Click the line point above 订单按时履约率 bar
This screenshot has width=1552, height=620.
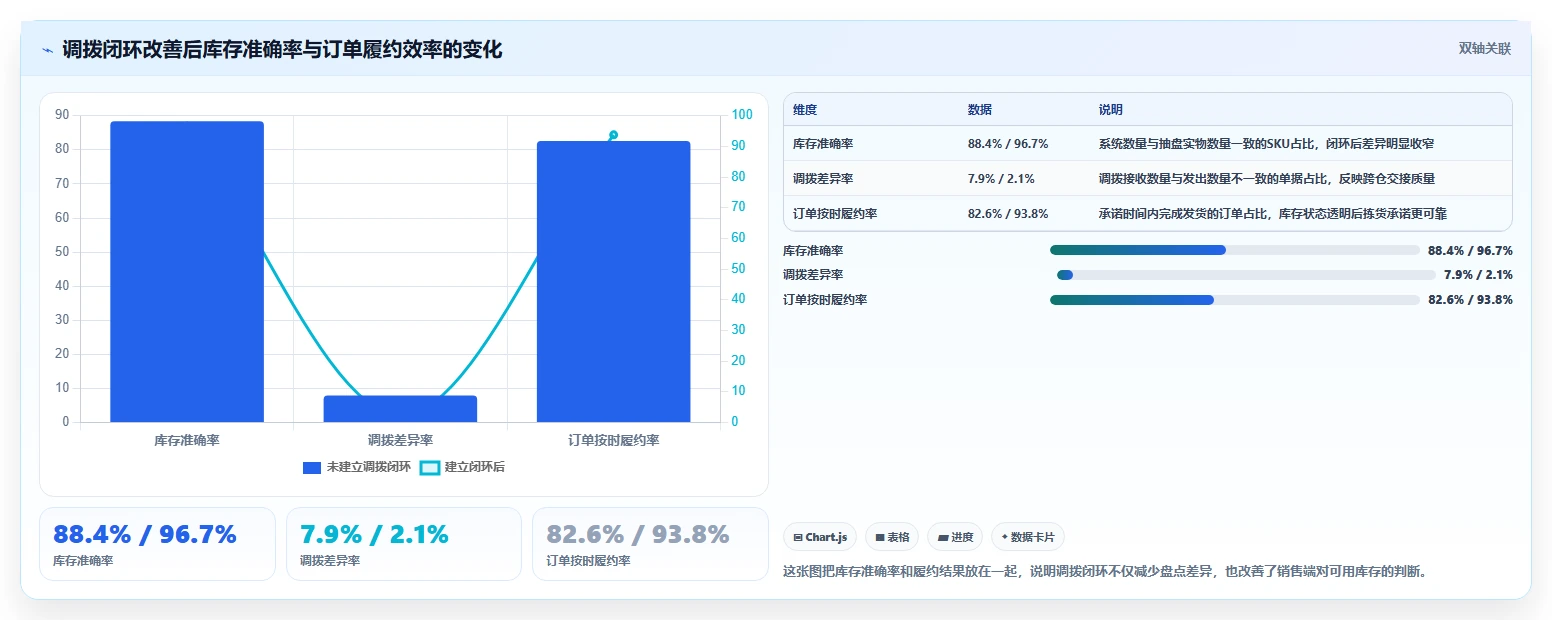click(x=613, y=135)
